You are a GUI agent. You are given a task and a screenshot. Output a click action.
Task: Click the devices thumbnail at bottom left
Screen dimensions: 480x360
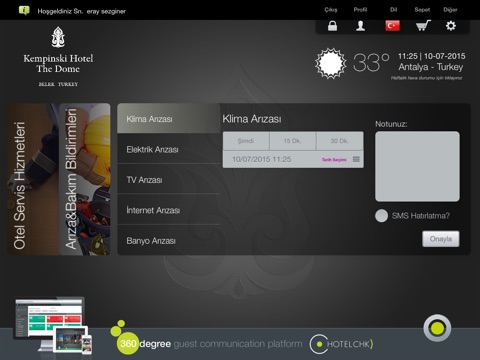pos(53,325)
